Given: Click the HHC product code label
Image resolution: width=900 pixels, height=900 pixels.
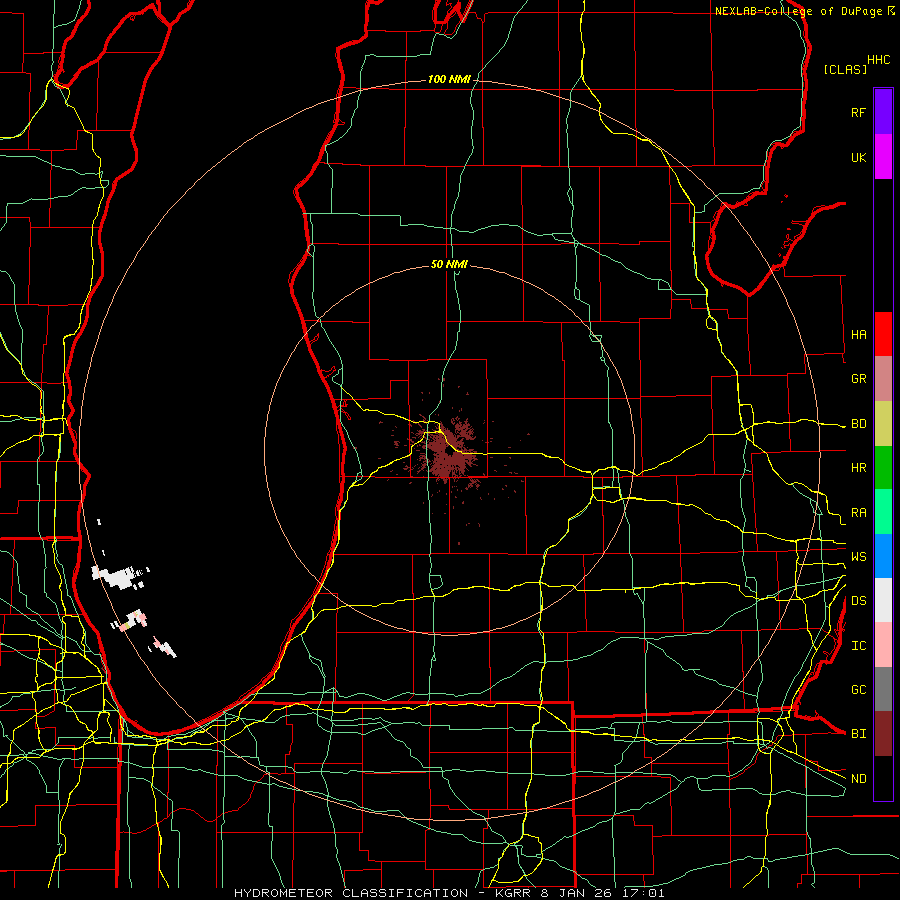Looking at the screenshot, I should pos(879,60).
